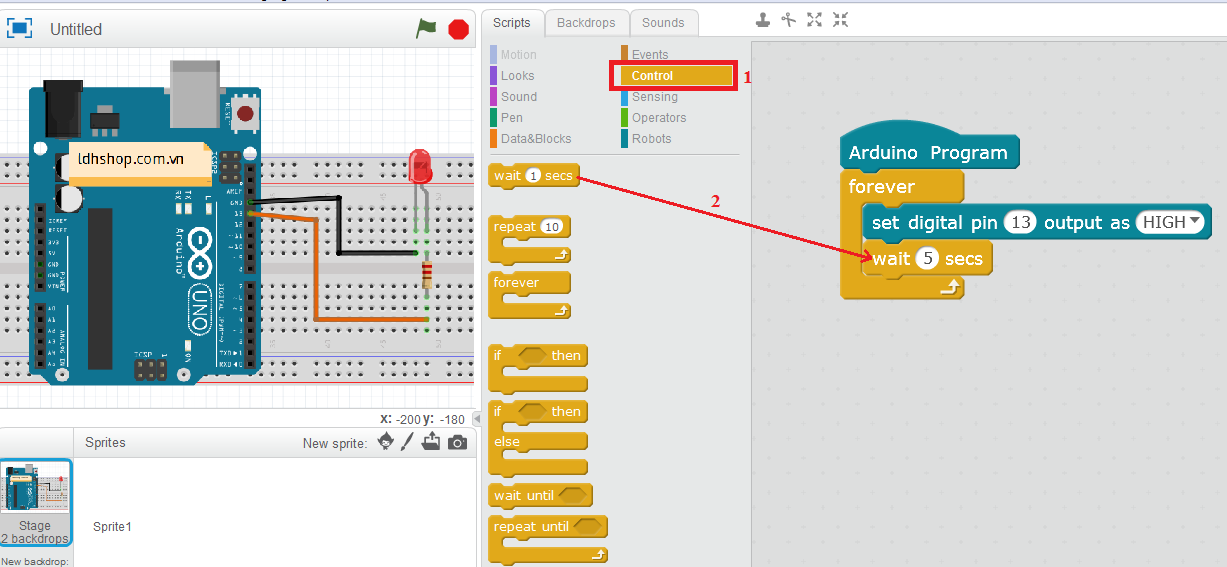
Task: Take new sprite from camera icon
Action: coord(457,442)
